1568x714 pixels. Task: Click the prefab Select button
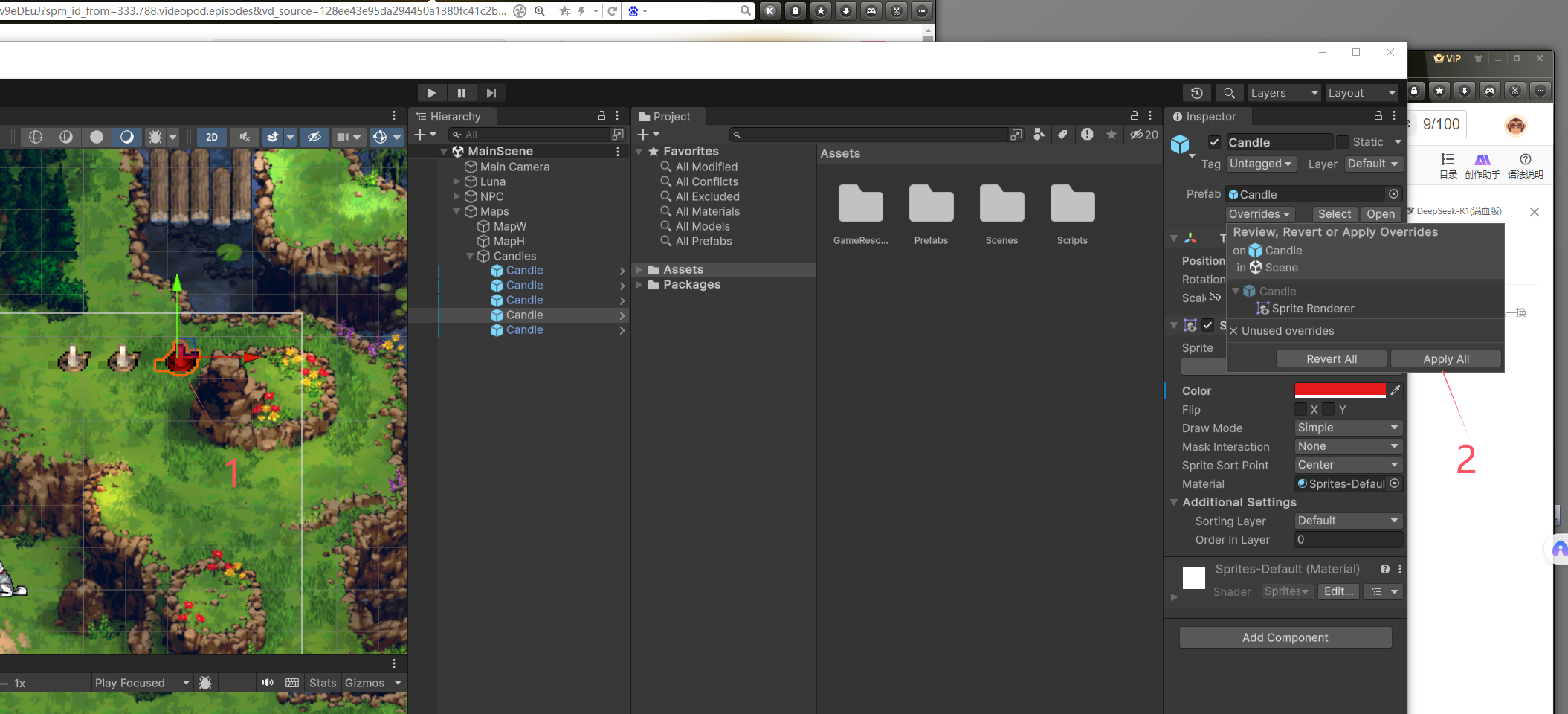click(1335, 214)
